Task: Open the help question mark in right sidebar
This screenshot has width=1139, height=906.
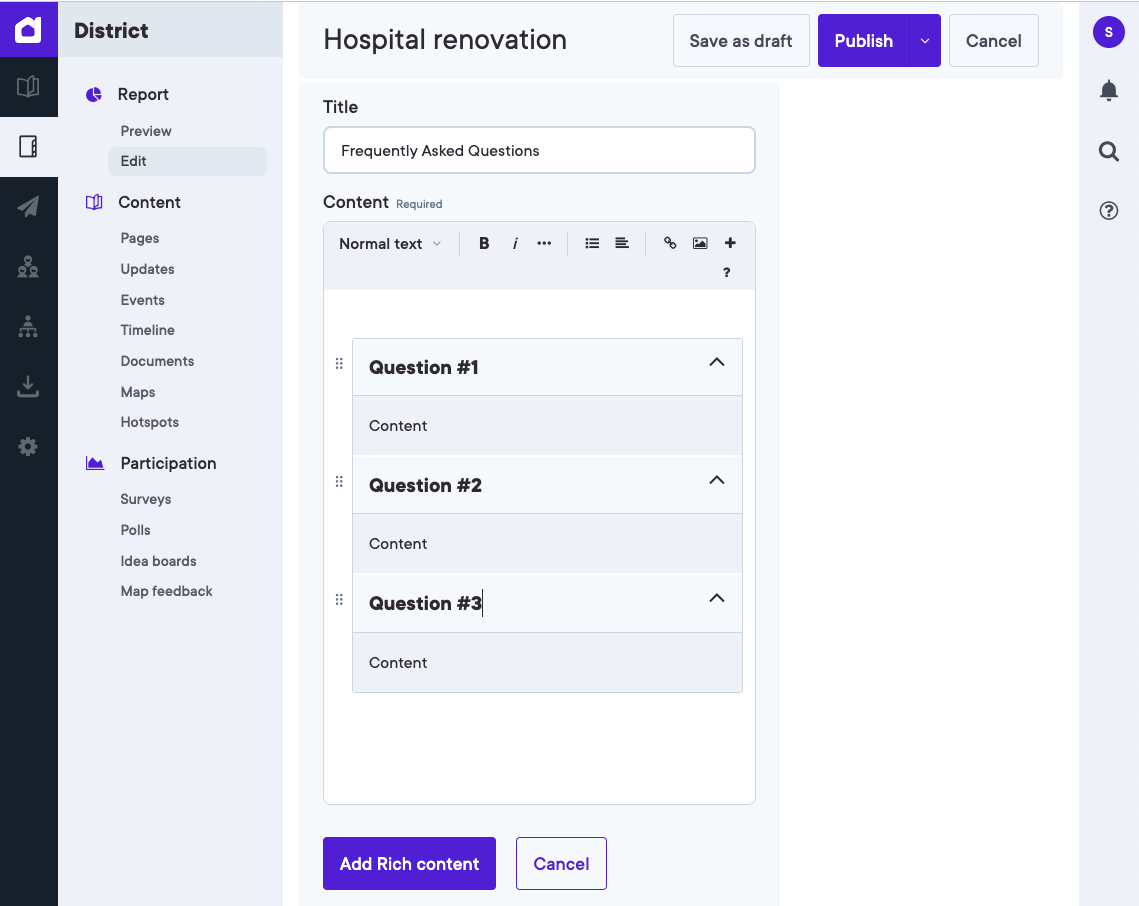Action: coord(1108,211)
